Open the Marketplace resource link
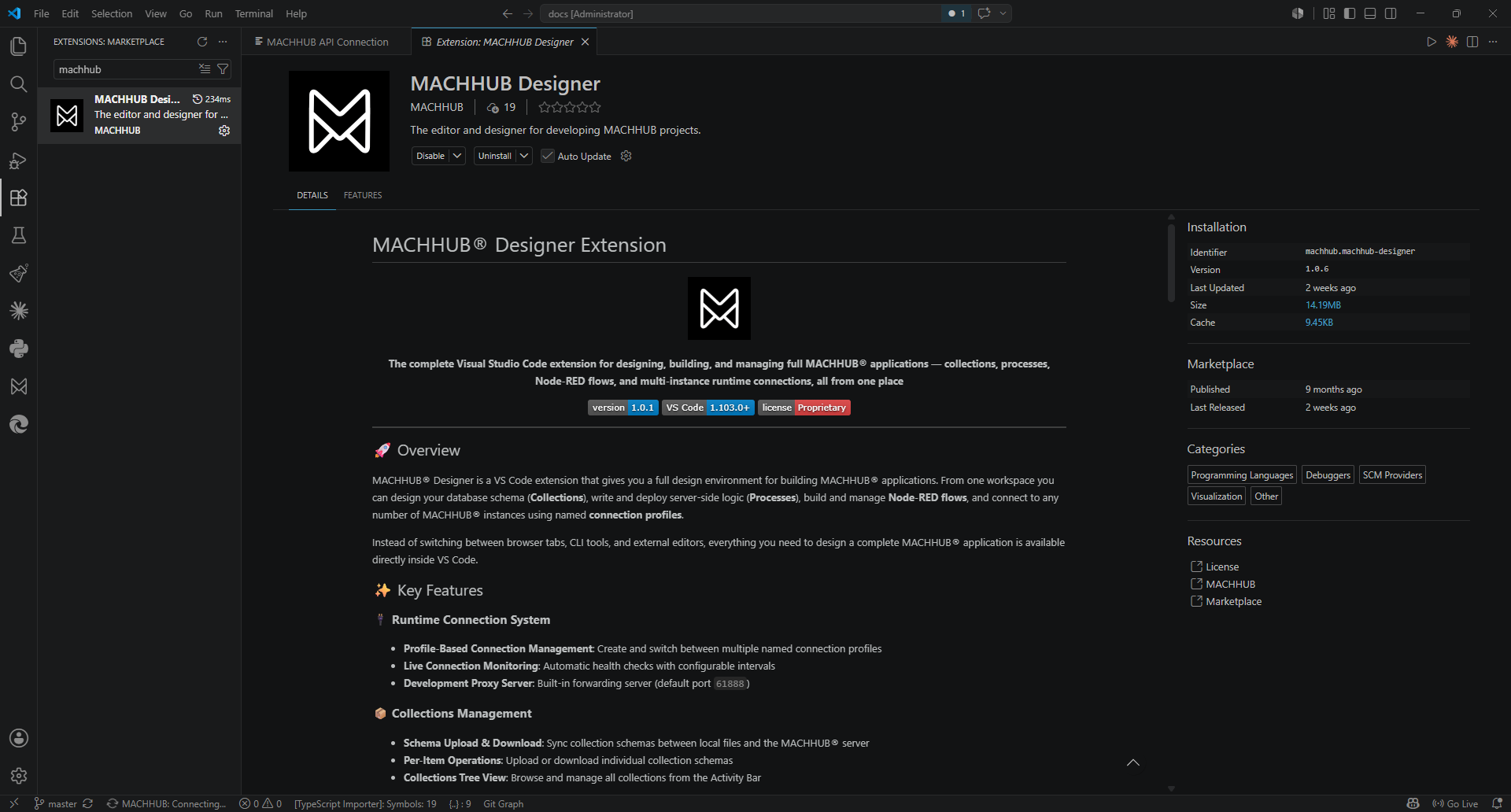The height and width of the screenshot is (812, 1511). coord(1233,601)
